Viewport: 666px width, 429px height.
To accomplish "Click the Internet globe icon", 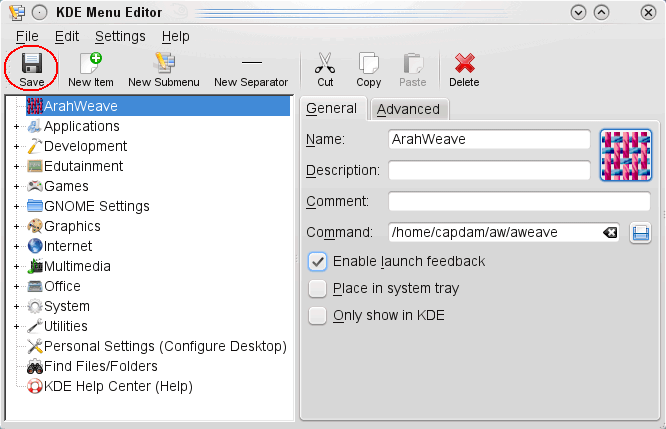I will pyautogui.click(x=35, y=246).
